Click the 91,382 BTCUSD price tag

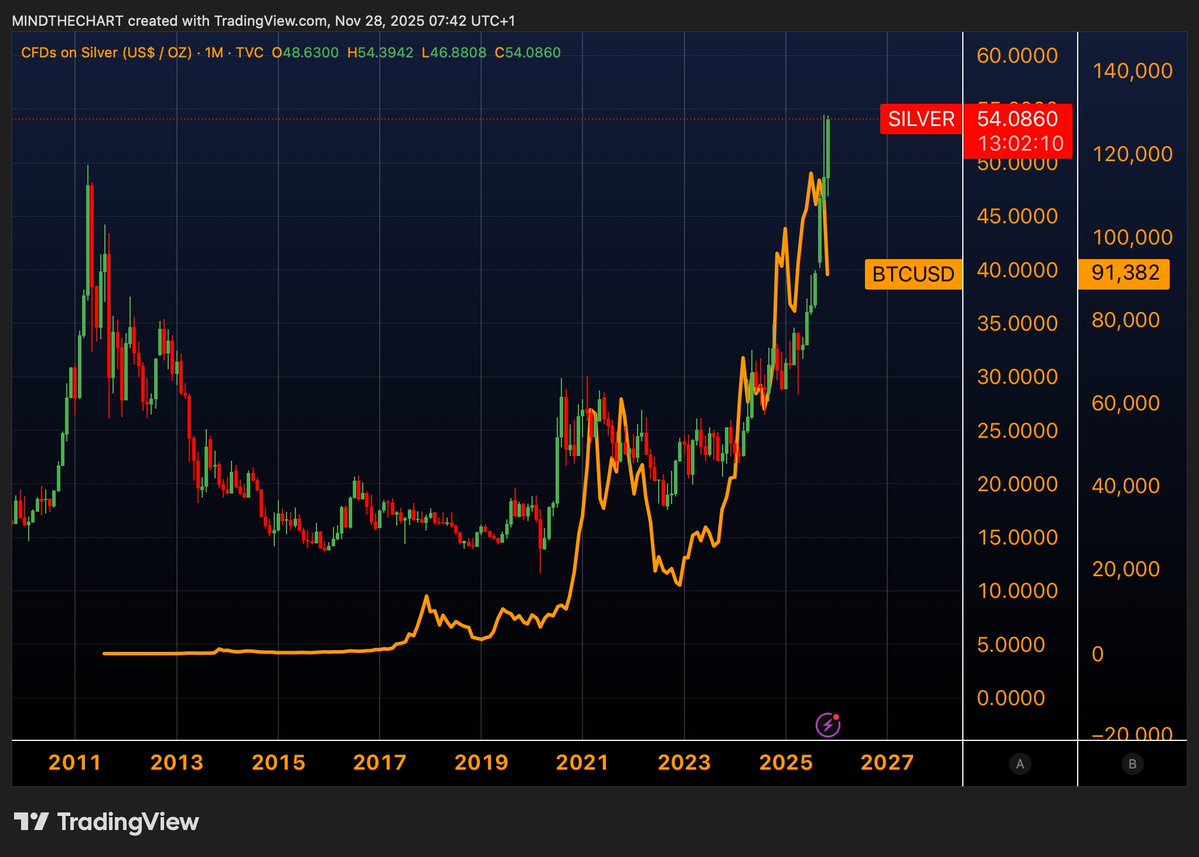[x=1124, y=273]
